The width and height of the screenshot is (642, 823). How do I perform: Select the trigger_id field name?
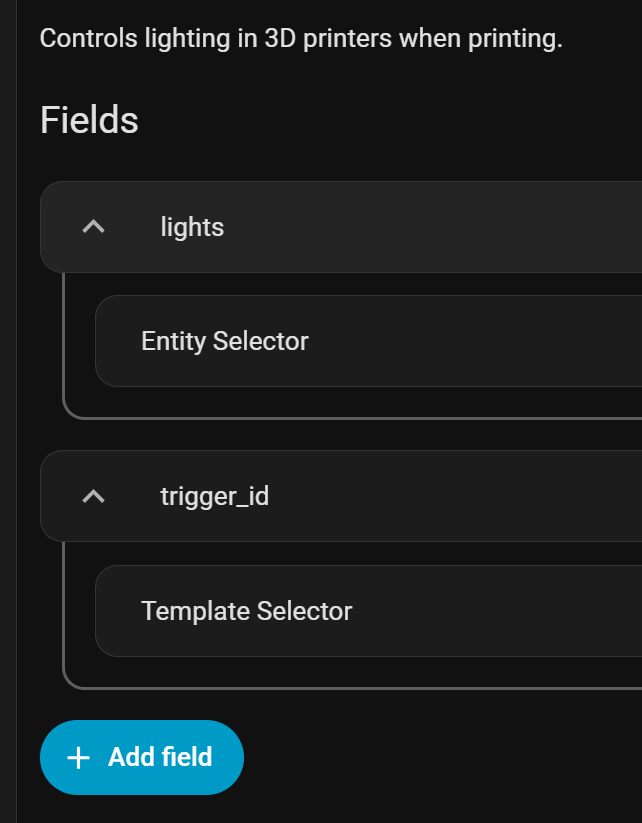(215, 496)
